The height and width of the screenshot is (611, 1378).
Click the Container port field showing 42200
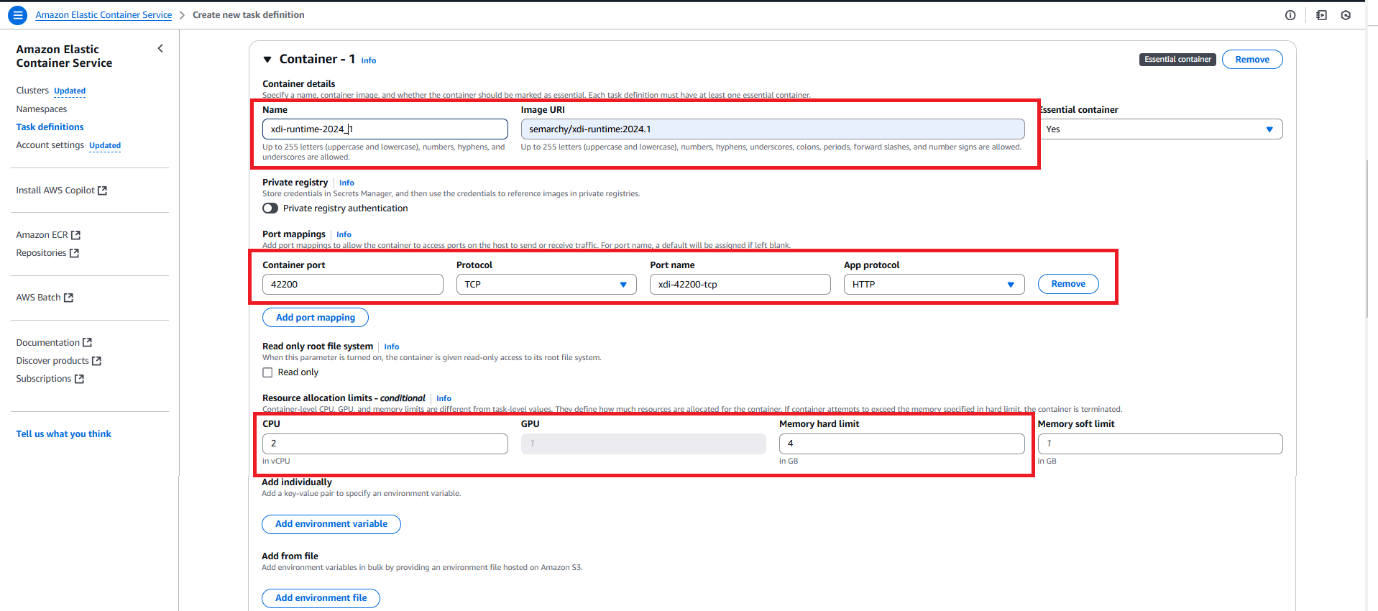352,284
